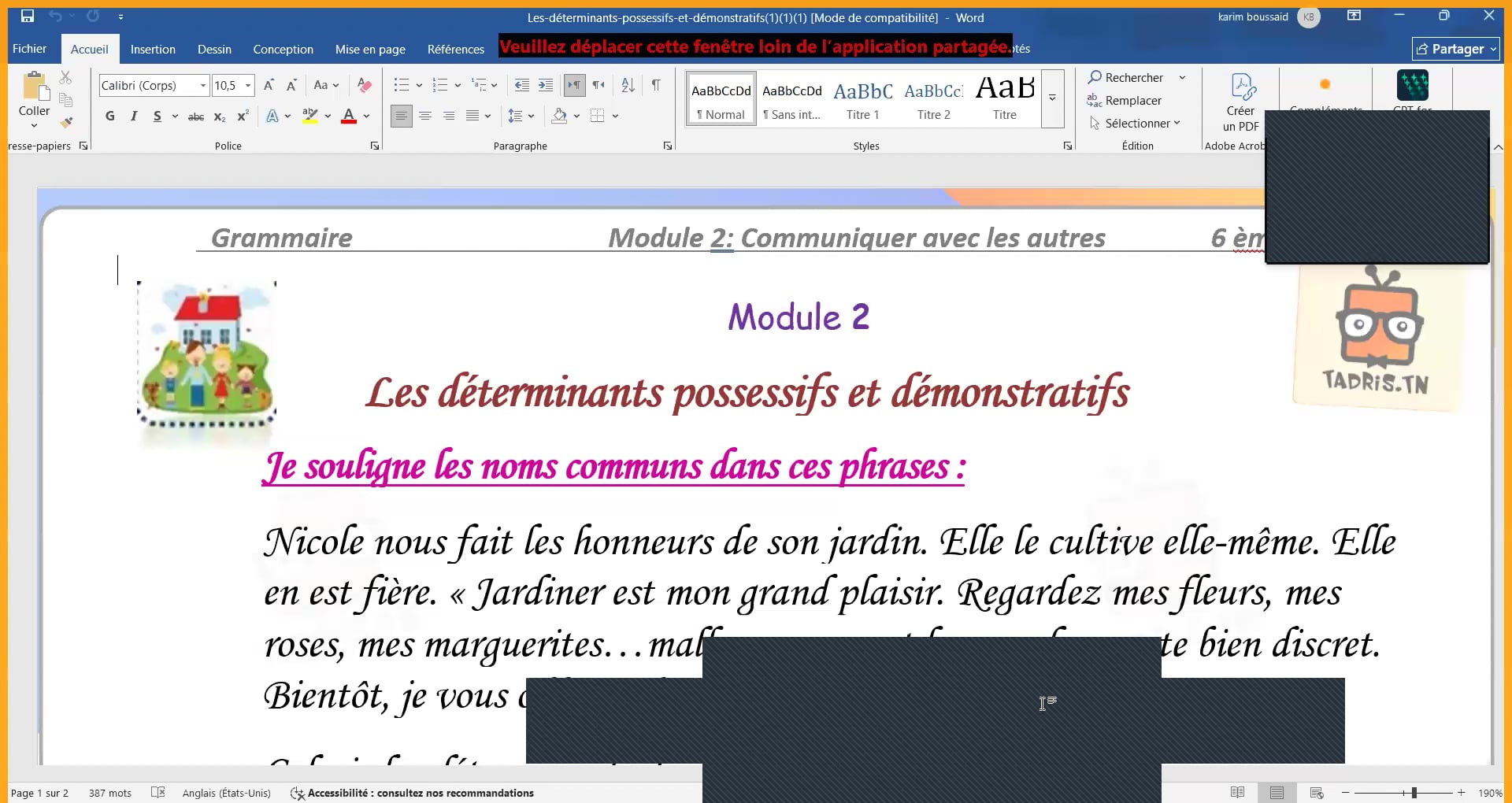Toggle italic (I) formatting
1512x803 pixels.
coord(134,117)
